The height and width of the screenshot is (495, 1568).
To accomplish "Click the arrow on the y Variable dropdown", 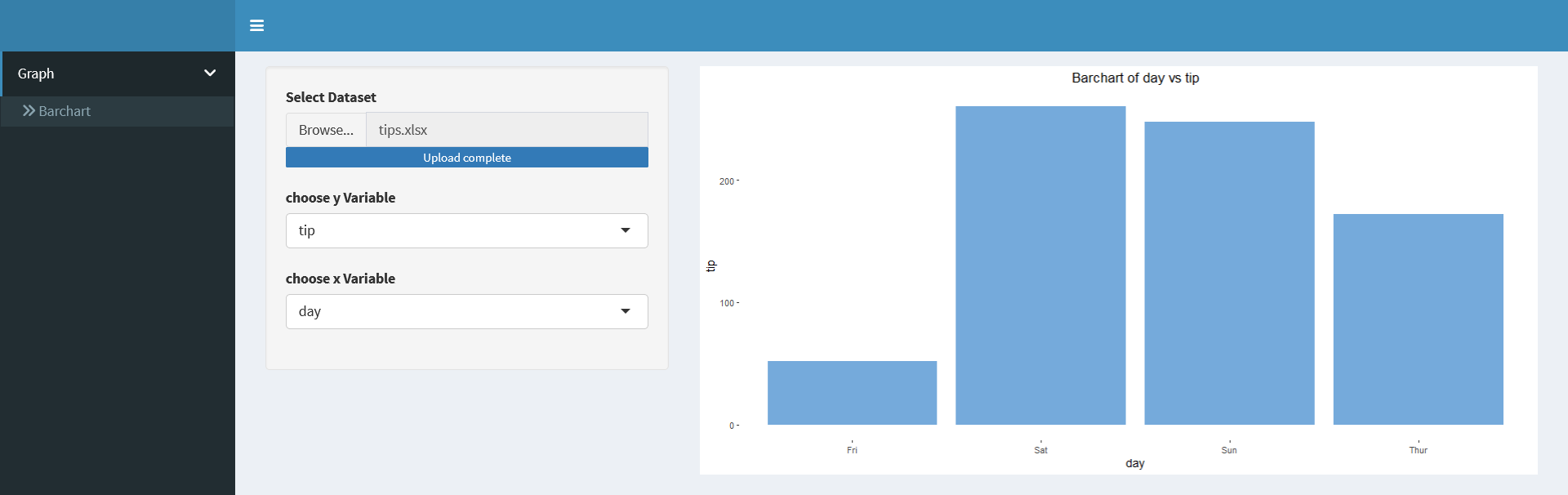I will (x=626, y=230).
